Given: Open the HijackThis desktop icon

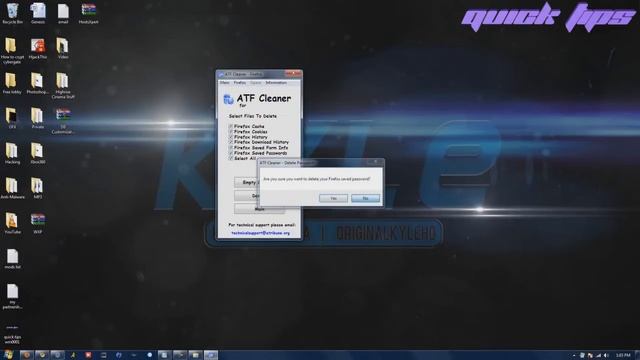Looking at the screenshot, I should [x=38, y=49].
